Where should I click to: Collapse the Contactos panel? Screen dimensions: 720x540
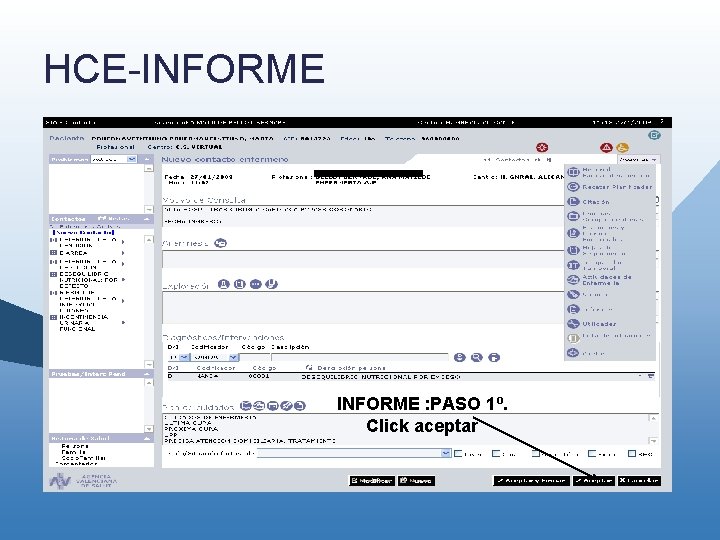[147, 219]
